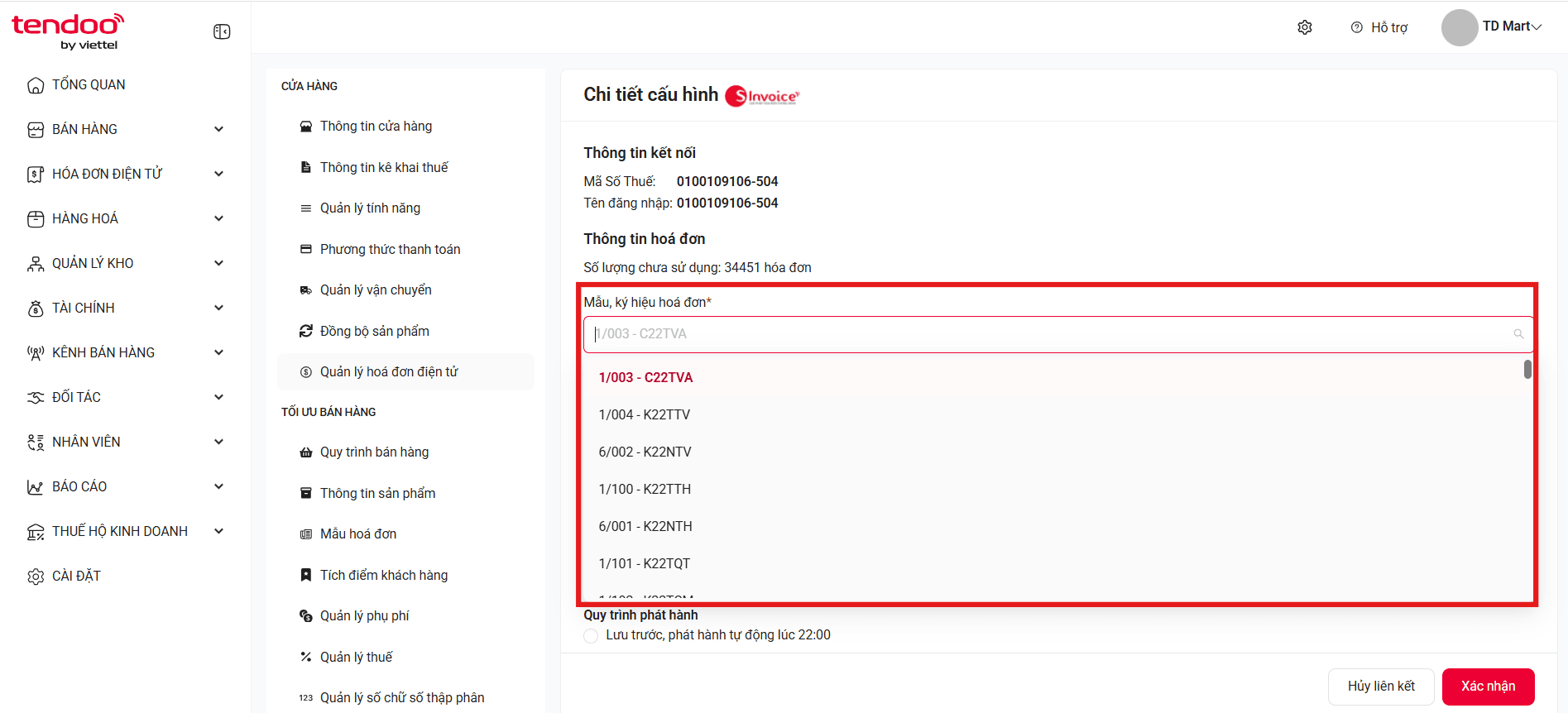Expand the Thuế hộ kinh doanh chevron
Viewport: 1568px width, 713px height.
(219, 531)
